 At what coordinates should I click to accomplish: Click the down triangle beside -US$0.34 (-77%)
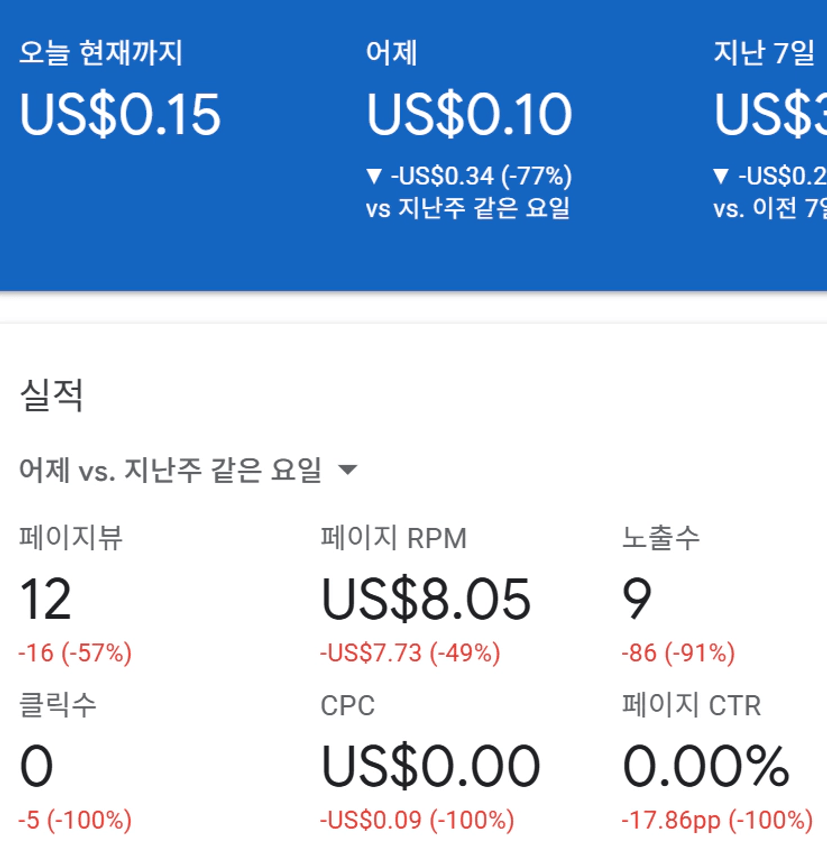coord(375,177)
